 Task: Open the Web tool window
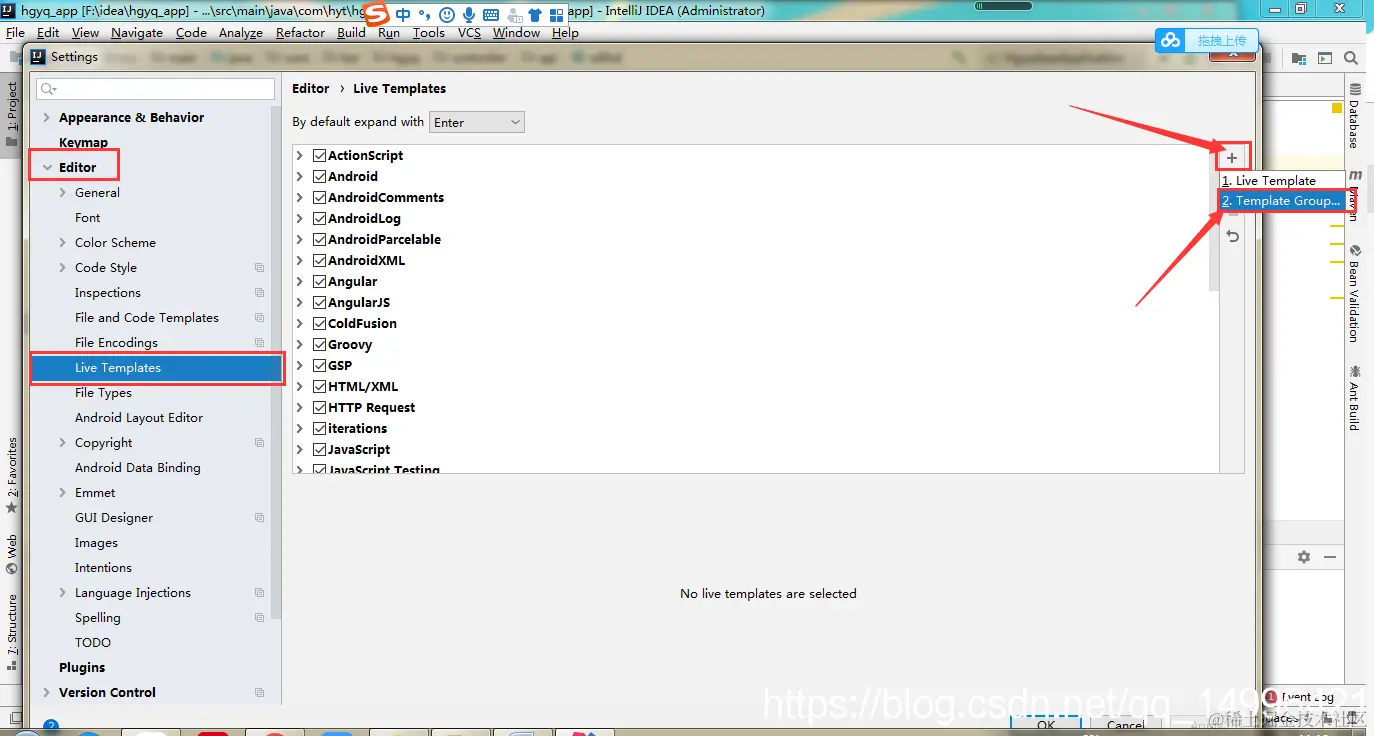click(x=12, y=555)
